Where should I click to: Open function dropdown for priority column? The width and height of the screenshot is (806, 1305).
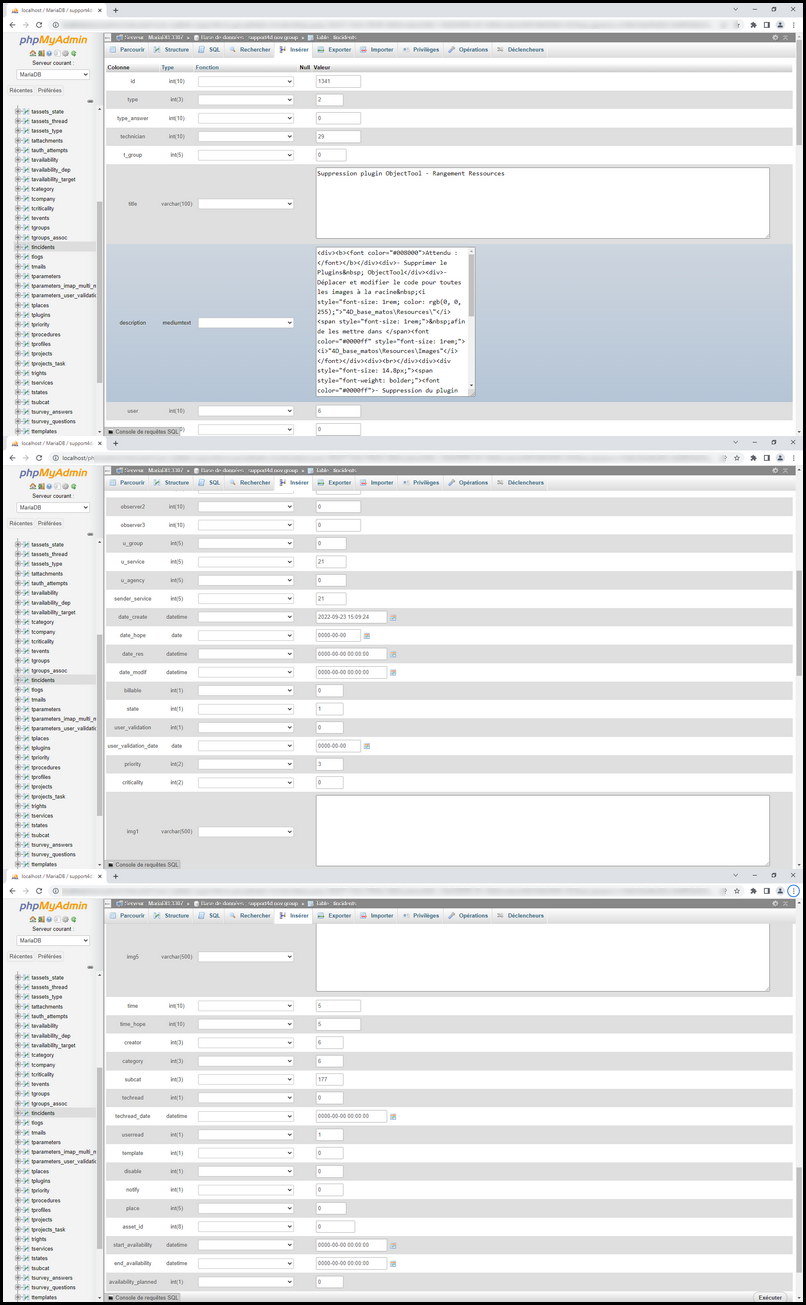pos(246,764)
